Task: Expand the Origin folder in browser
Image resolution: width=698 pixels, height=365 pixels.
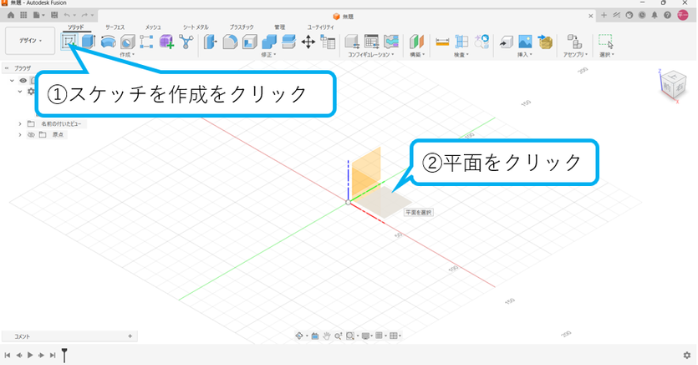Action: (x=20, y=134)
